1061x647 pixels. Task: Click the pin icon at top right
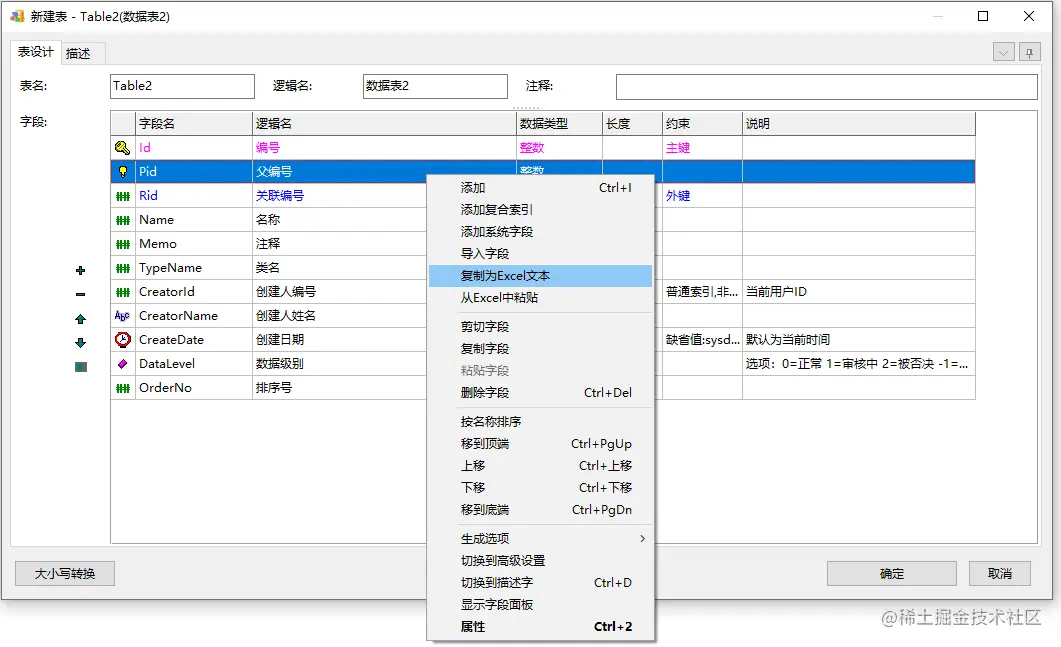(x=1029, y=52)
